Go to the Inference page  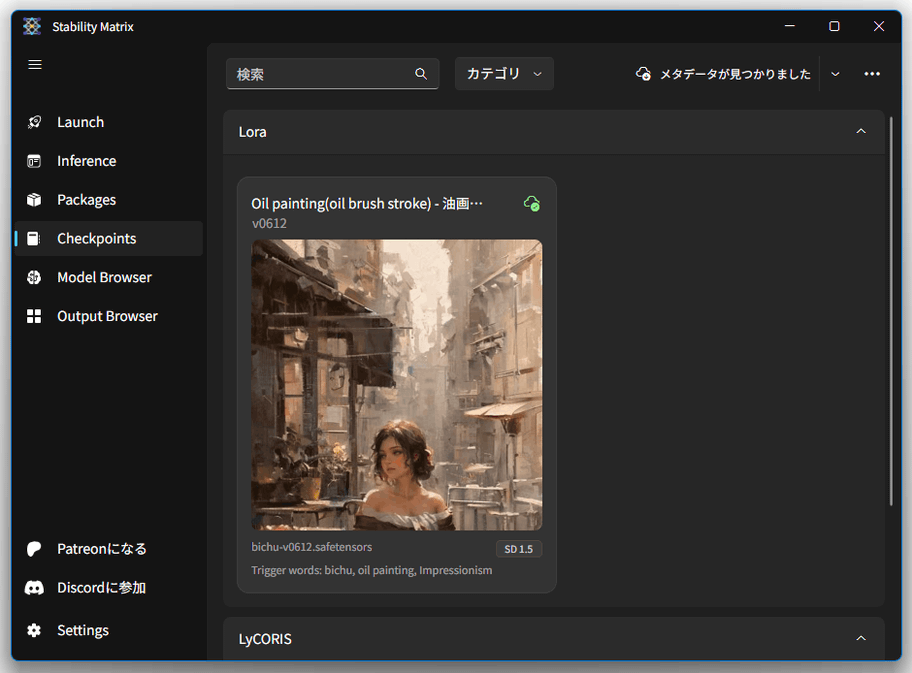(109, 161)
